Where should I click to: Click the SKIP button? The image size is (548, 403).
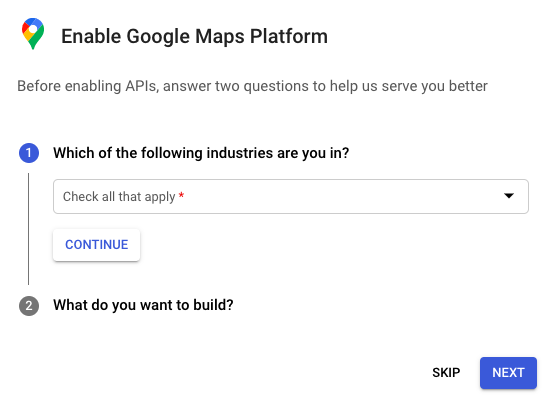(x=446, y=373)
